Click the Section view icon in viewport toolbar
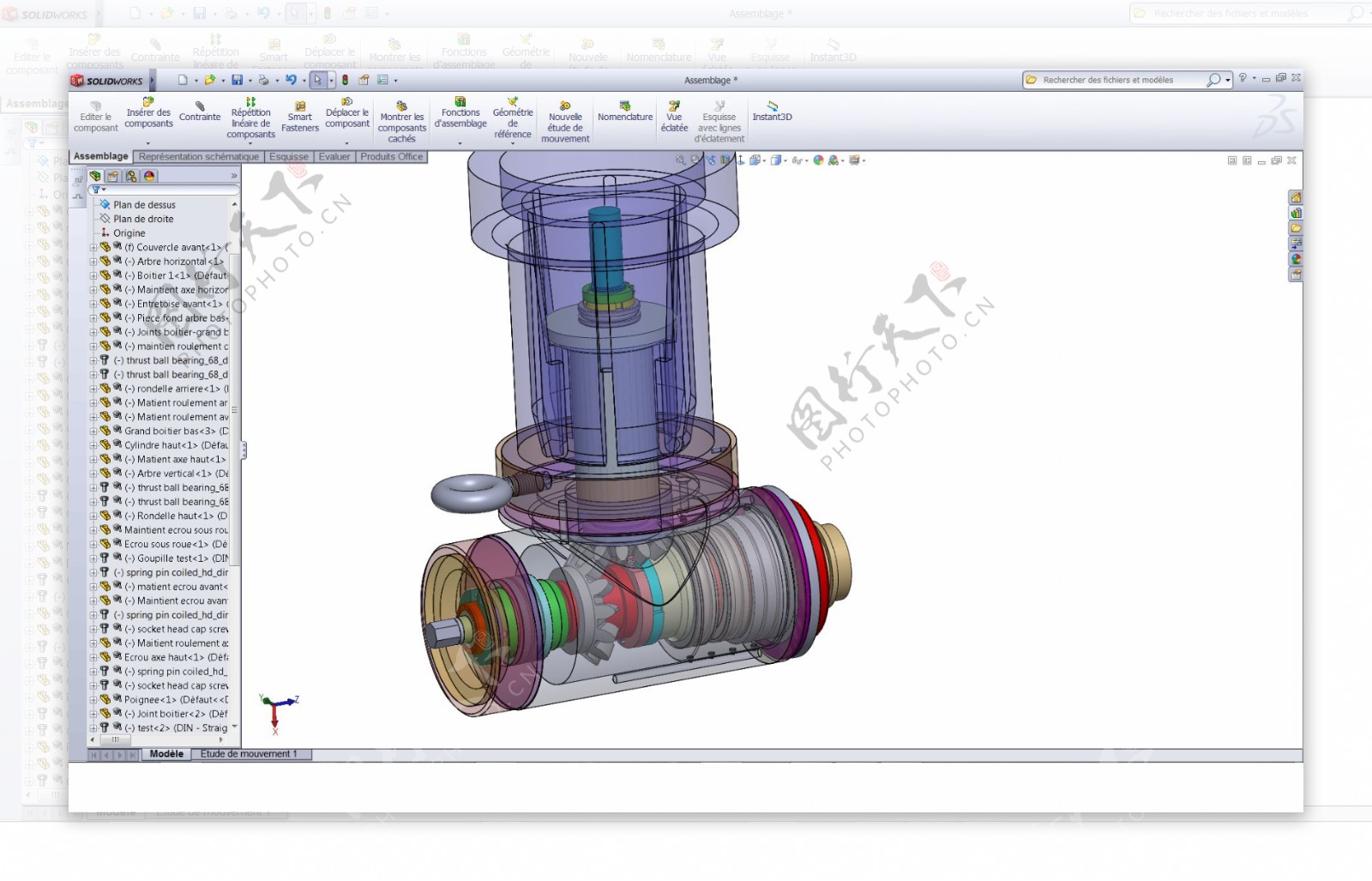Image resolution: width=1372 pixels, height=881 pixels. [x=725, y=160]
